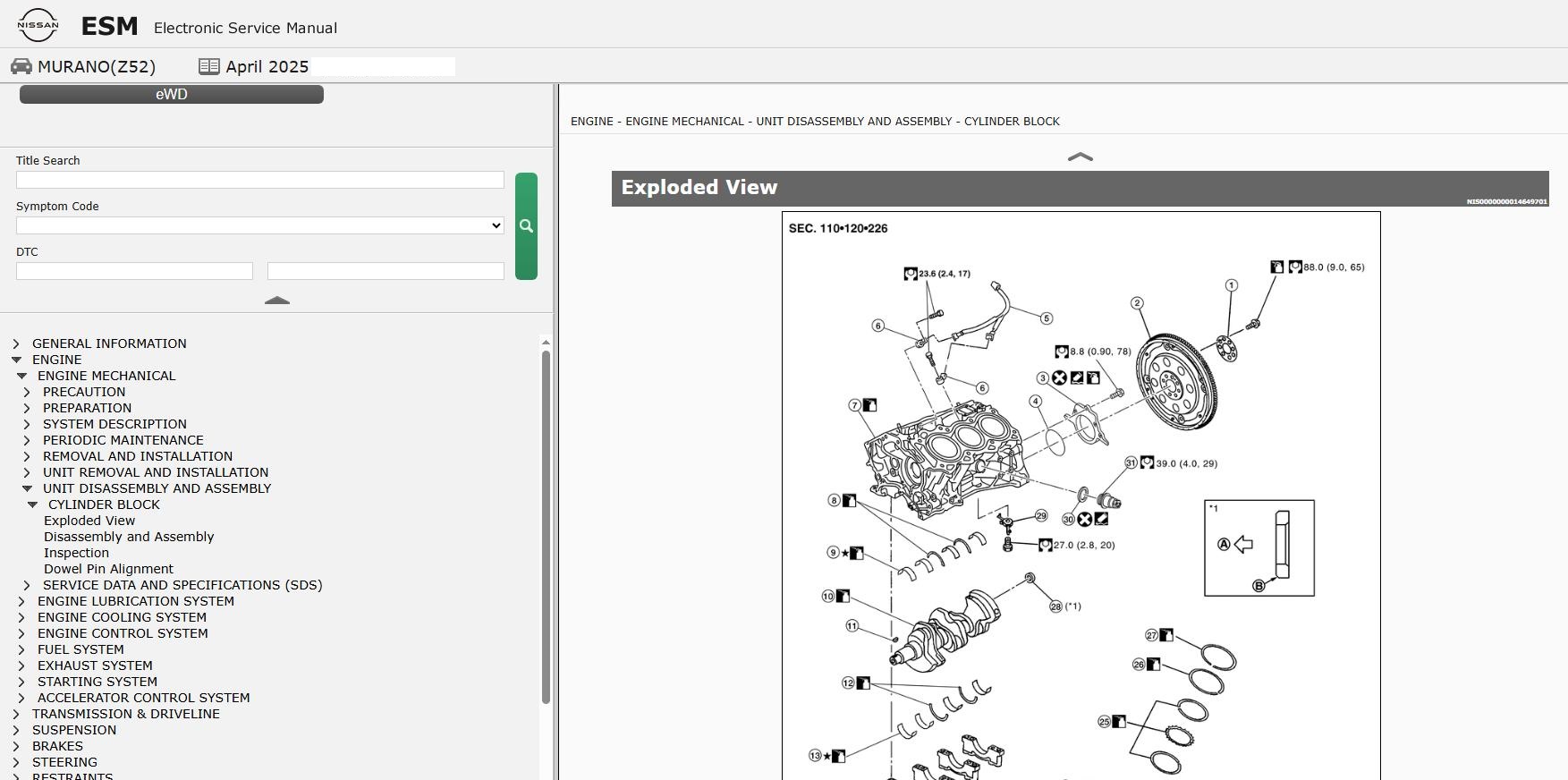Click the ESM title text

[x=109, y=26]
